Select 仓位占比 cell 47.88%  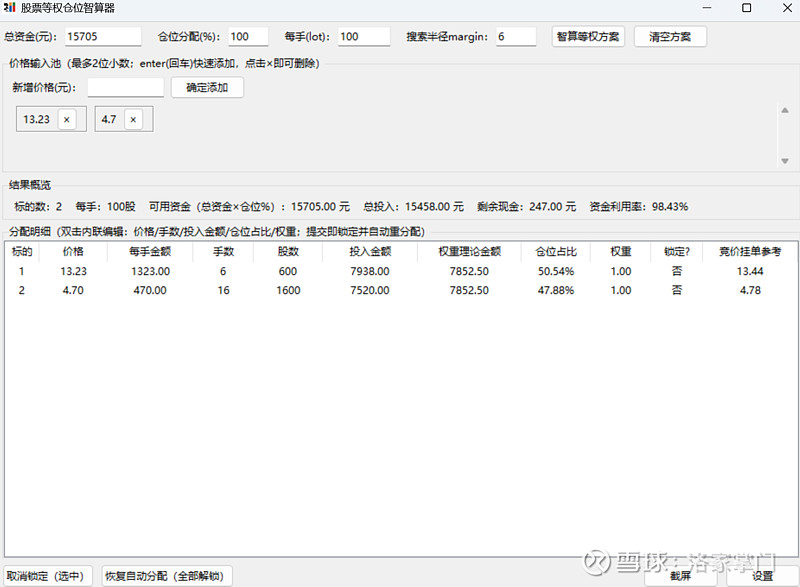(556, 290)
